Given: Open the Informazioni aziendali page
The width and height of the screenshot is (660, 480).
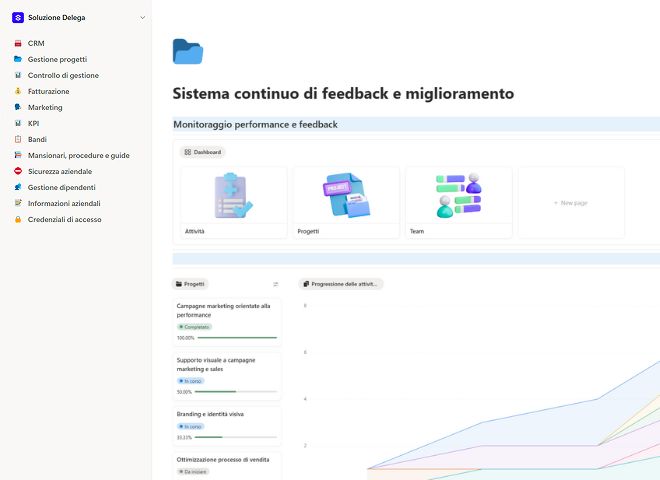Looking at the screenshot, I should 64,203.
